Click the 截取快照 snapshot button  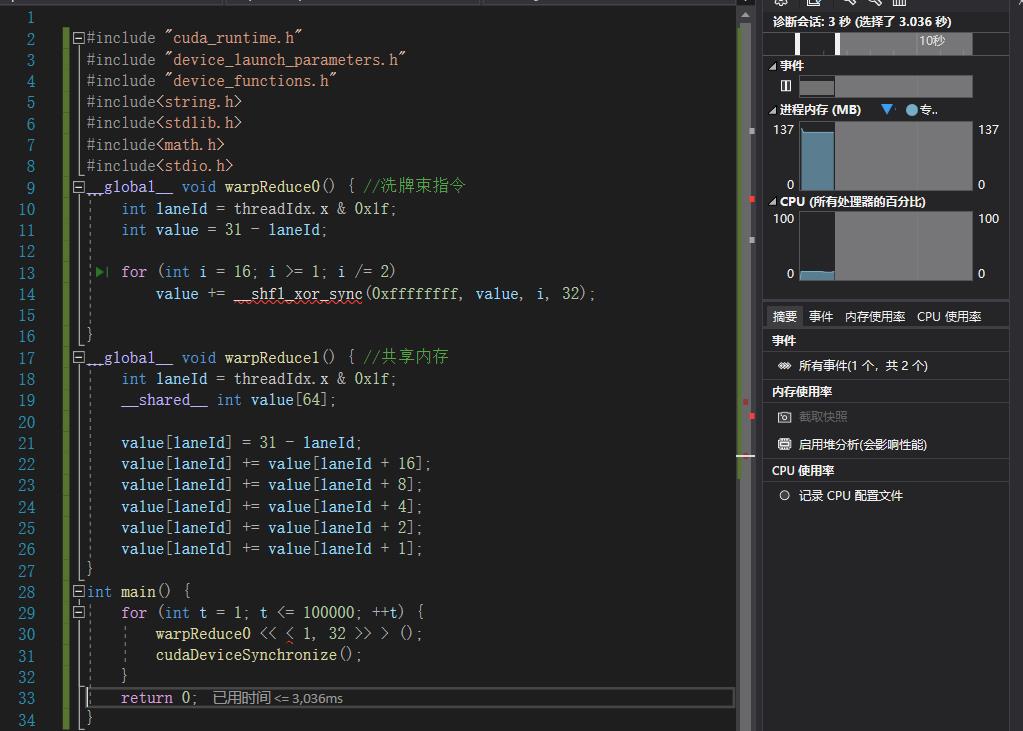click(x=823, y=416)
